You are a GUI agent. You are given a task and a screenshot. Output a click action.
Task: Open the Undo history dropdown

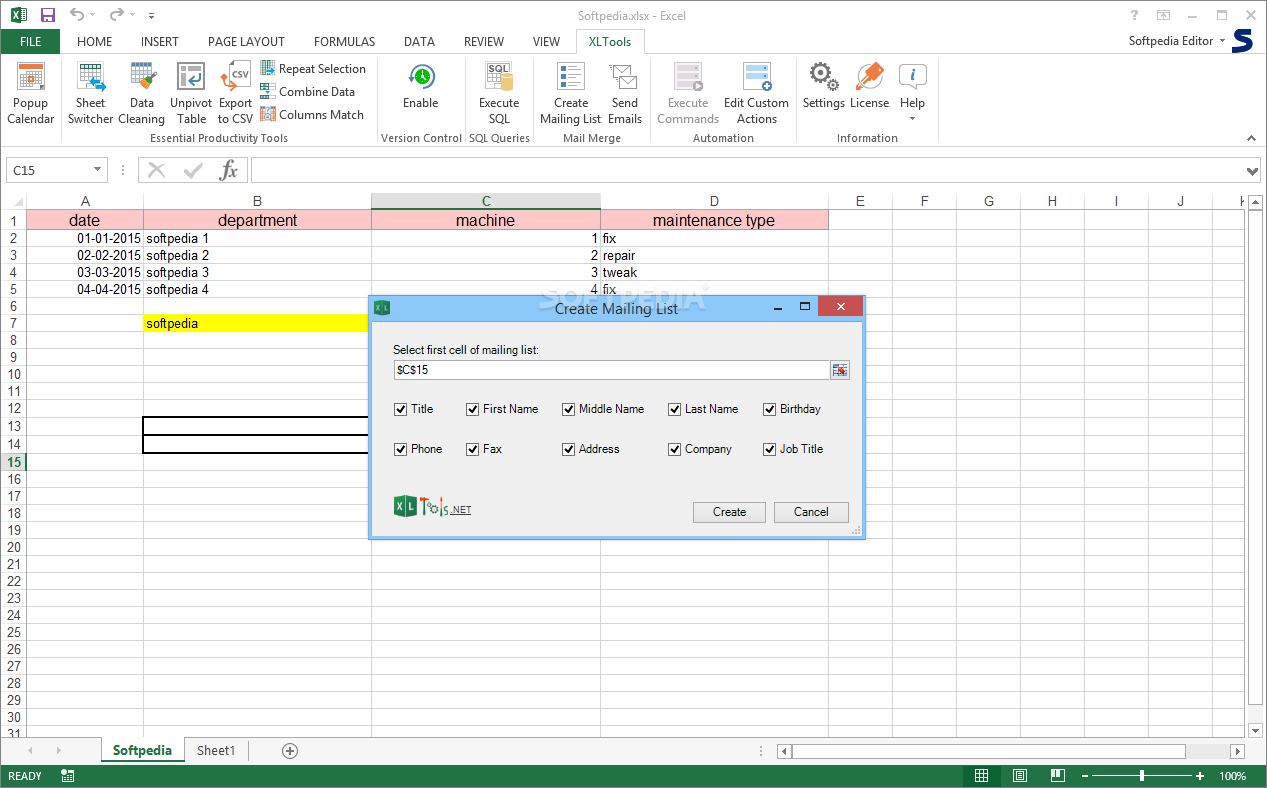92,15
